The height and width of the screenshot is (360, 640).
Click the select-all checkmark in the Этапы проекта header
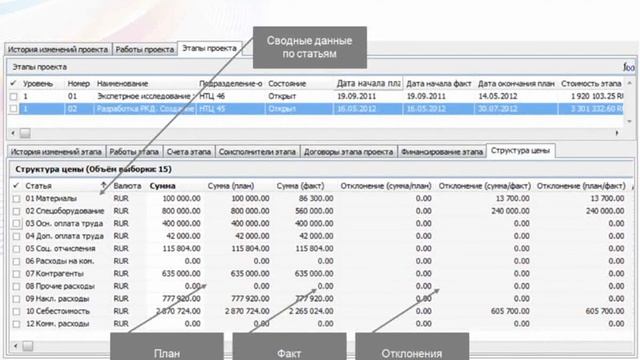(13, 83)
